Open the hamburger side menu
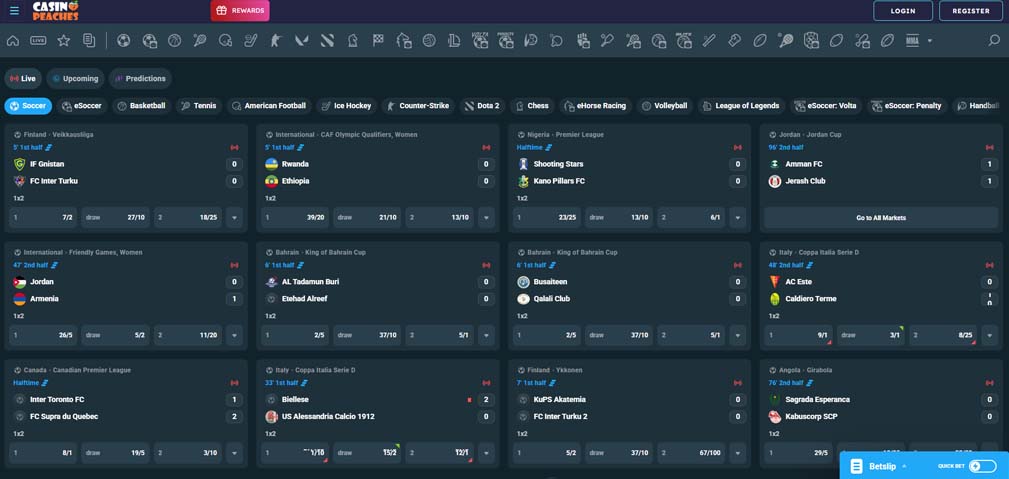Screen dimensions: 1009x479 click(x=14, y=10)
